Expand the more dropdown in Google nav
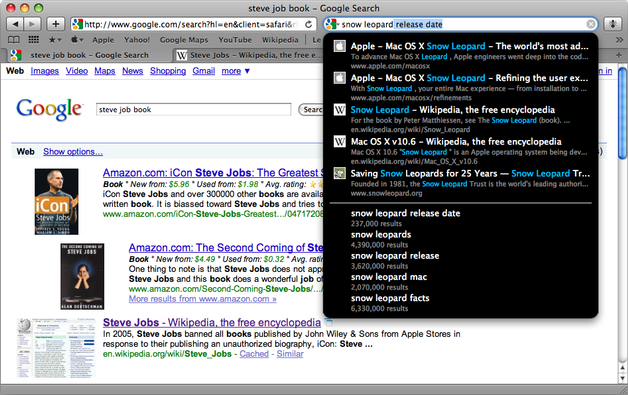Image resolution: width=628 pixels, height=395 pixels. pos(236,71)
